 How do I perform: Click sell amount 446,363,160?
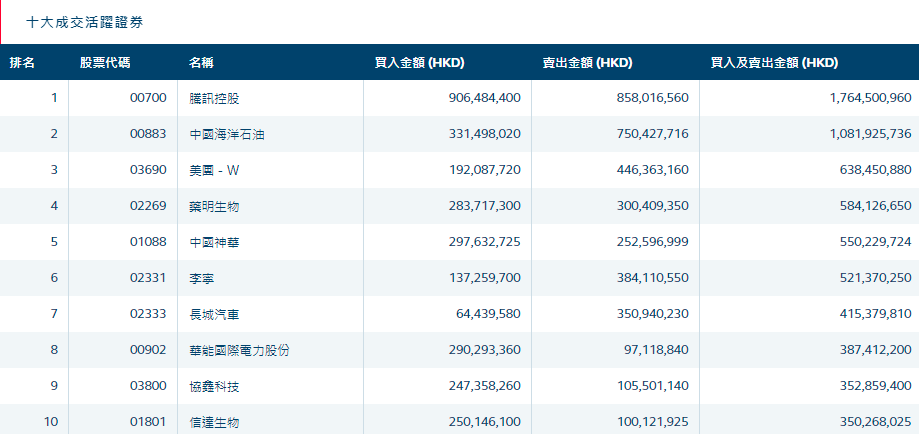pyautogui.click(x=653, y=170)
